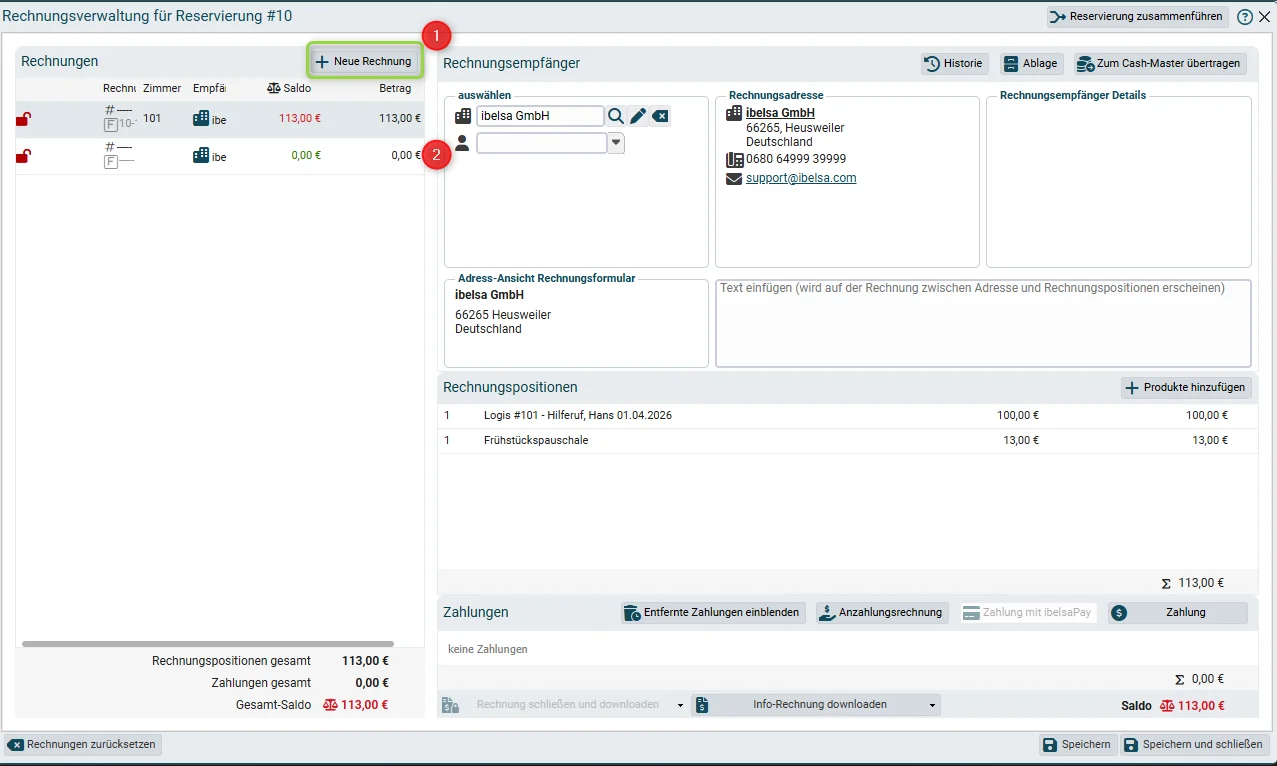Show removed payments with Entfernte Zahlungen einblenden
This screenshot has width=1277, height=766.
(x=713, y=613)
